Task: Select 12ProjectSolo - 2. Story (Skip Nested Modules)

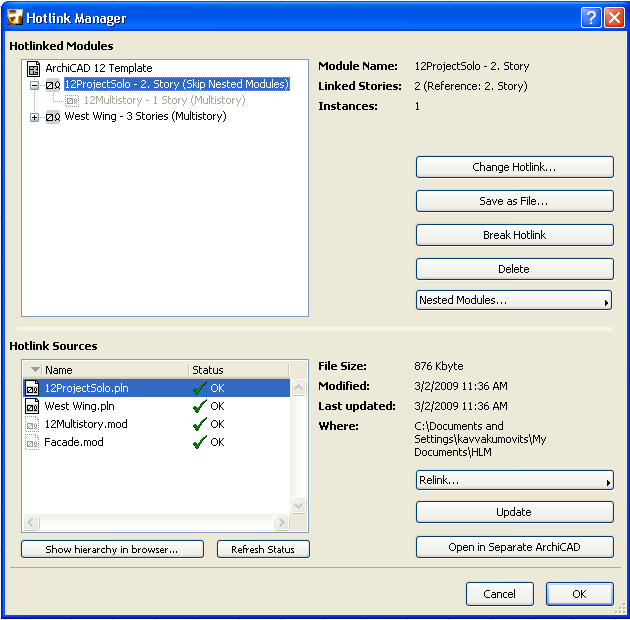Action: point(176,84)
